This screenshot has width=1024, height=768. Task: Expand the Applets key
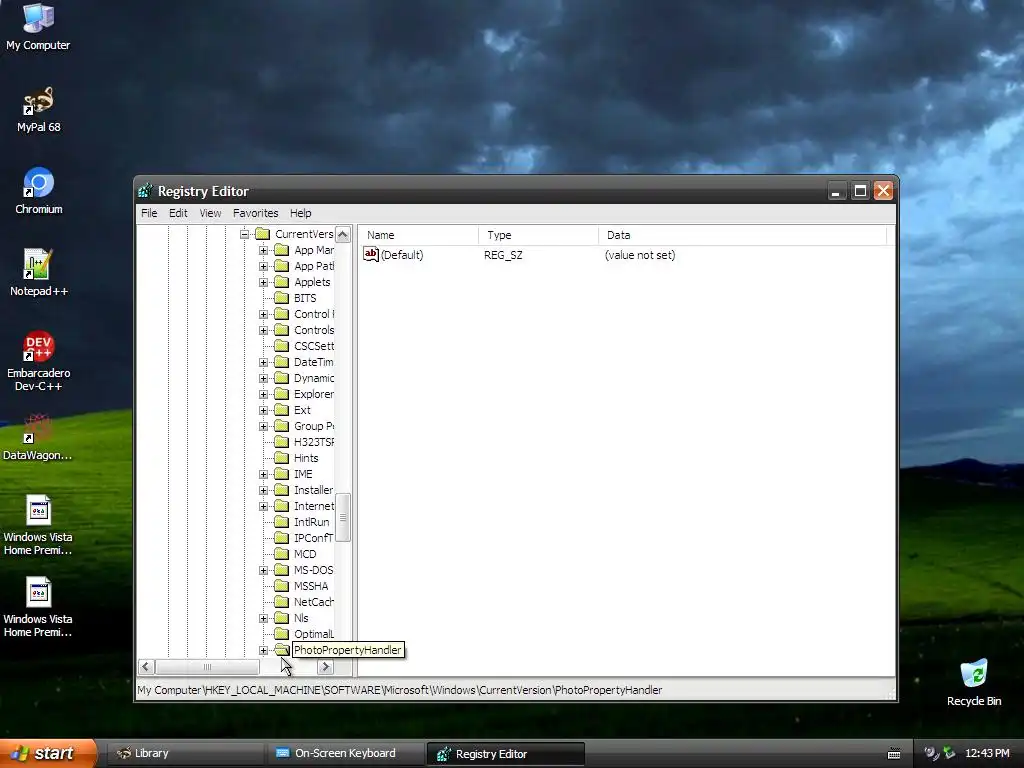pos(263,282)
